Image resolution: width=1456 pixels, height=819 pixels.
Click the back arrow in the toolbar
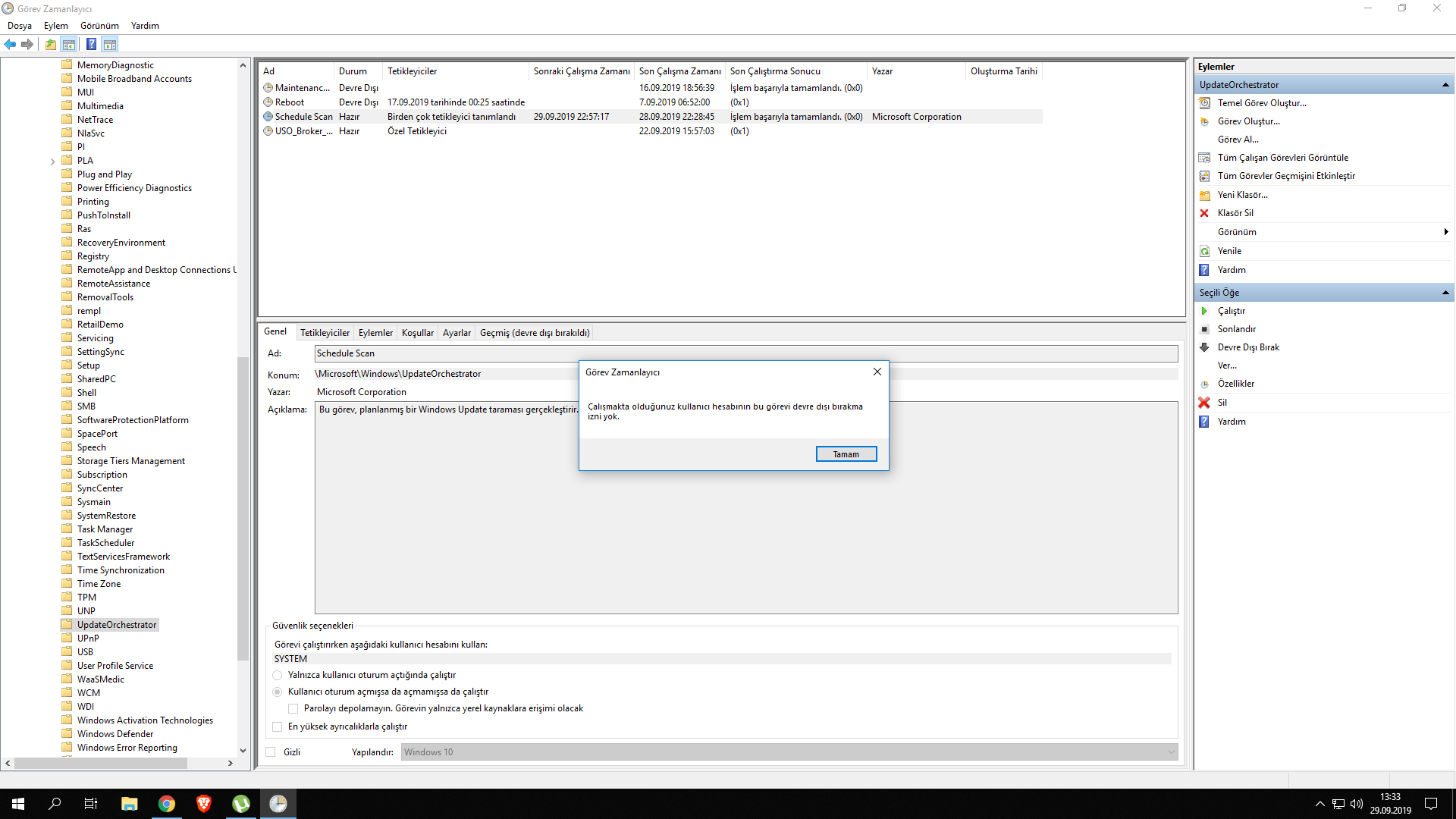coord(11,44)
